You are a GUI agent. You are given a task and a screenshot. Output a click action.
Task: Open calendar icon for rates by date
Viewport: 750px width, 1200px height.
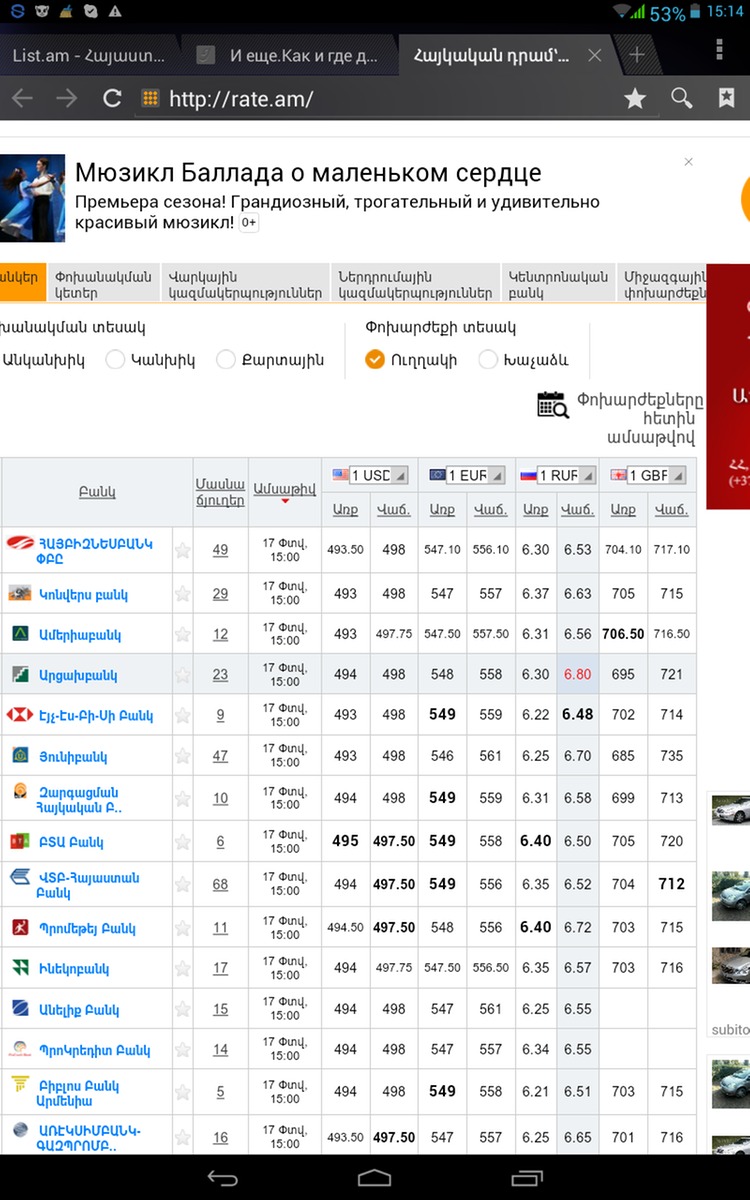pos(553,404)
